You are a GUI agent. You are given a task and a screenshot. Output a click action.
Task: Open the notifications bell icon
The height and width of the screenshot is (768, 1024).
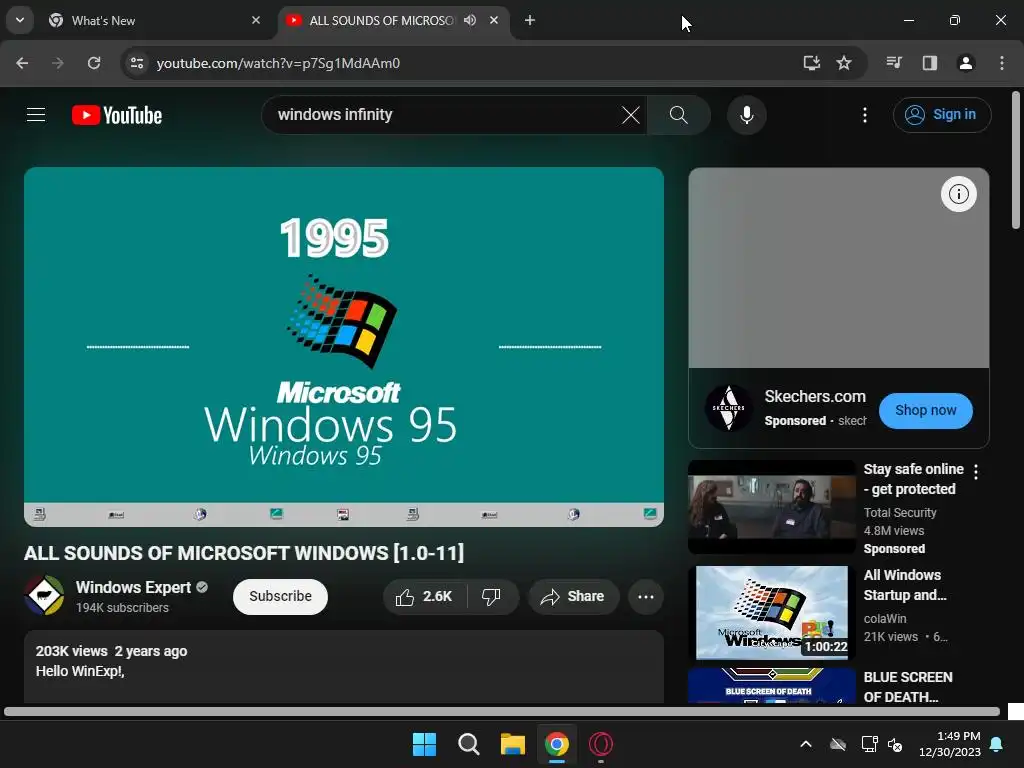tap(997, 744)
